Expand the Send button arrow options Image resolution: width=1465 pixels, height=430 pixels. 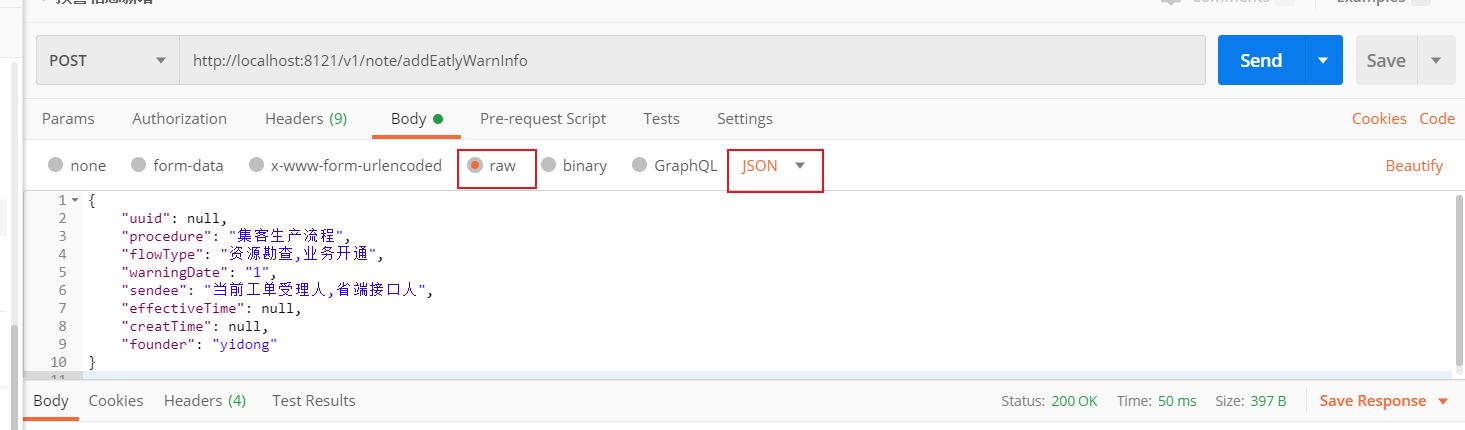(x=1323, y=61)
